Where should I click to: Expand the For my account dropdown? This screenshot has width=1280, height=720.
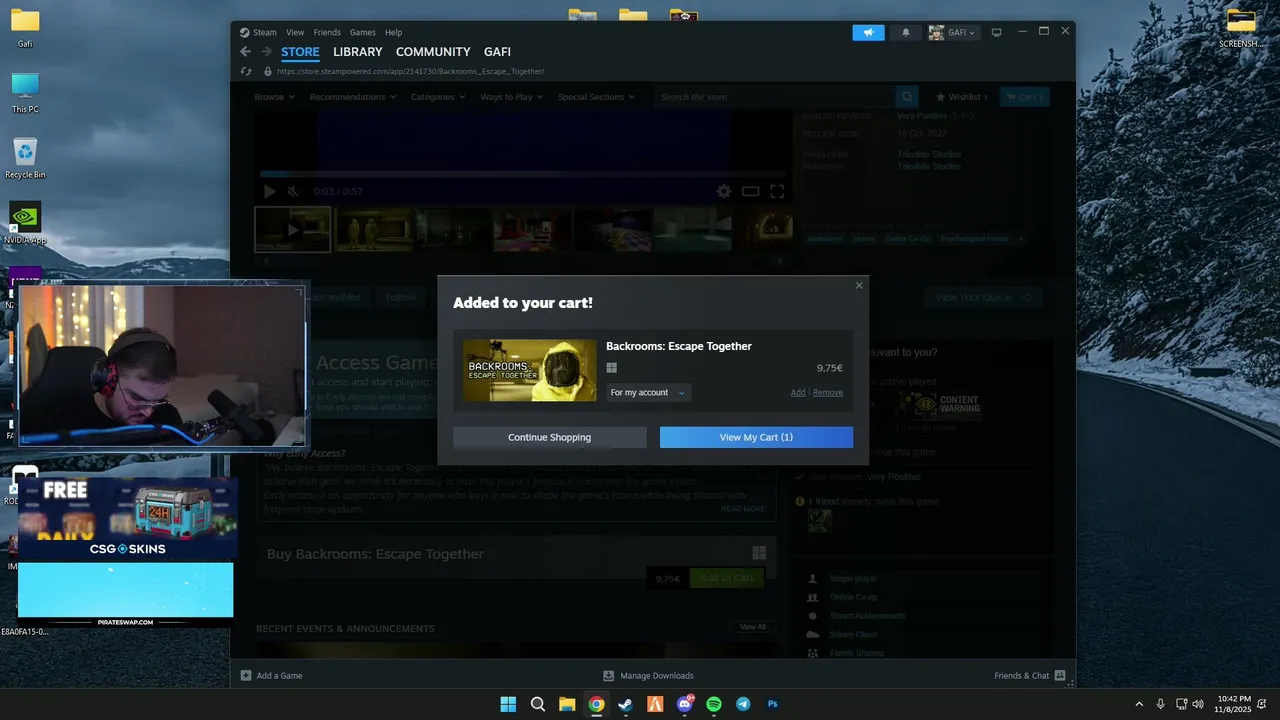648,393
